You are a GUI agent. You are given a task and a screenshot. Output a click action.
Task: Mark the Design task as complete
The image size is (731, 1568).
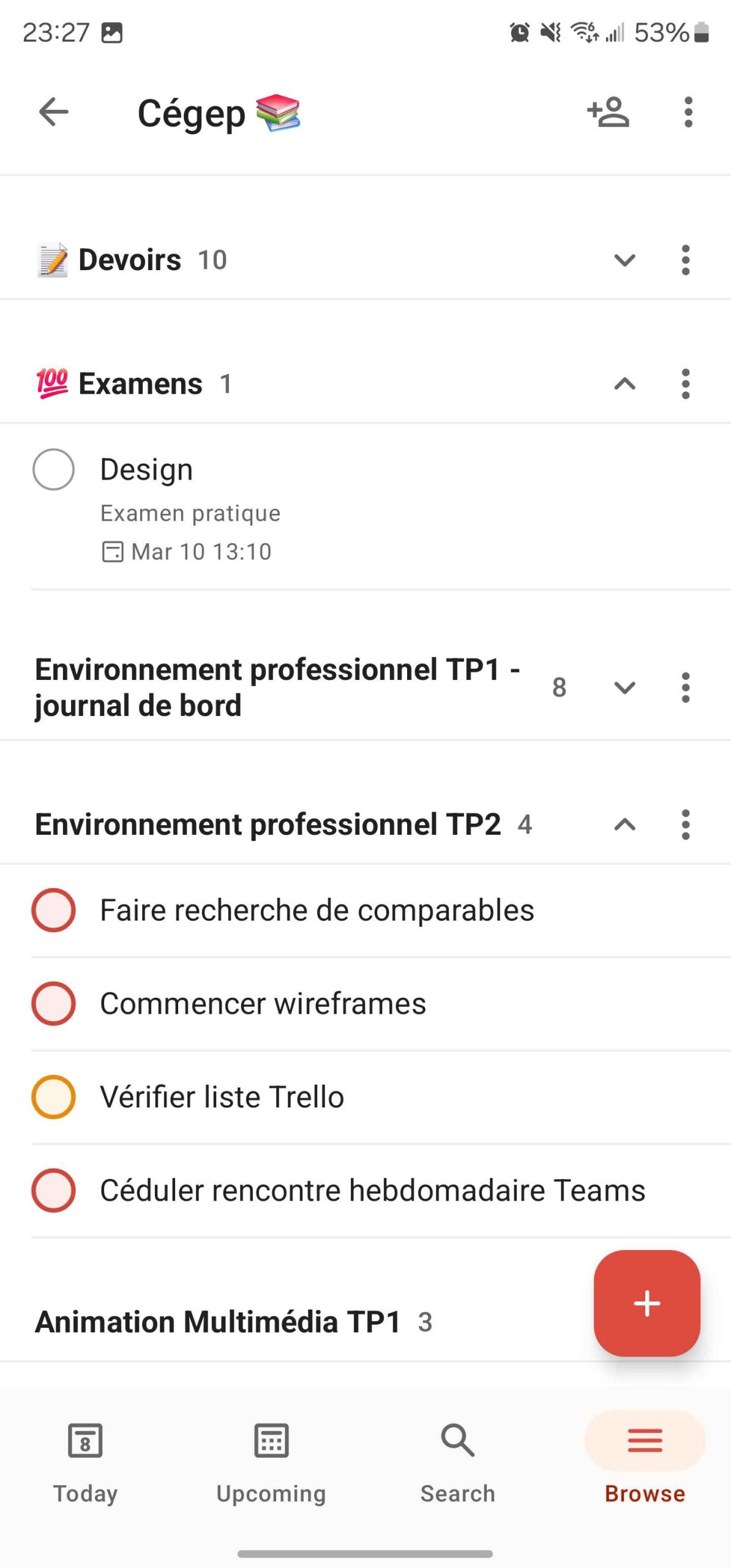53,470
